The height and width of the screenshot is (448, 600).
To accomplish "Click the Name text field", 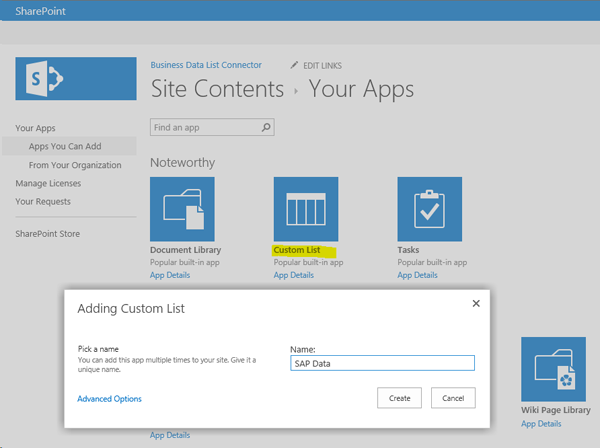I will [381, 364].
